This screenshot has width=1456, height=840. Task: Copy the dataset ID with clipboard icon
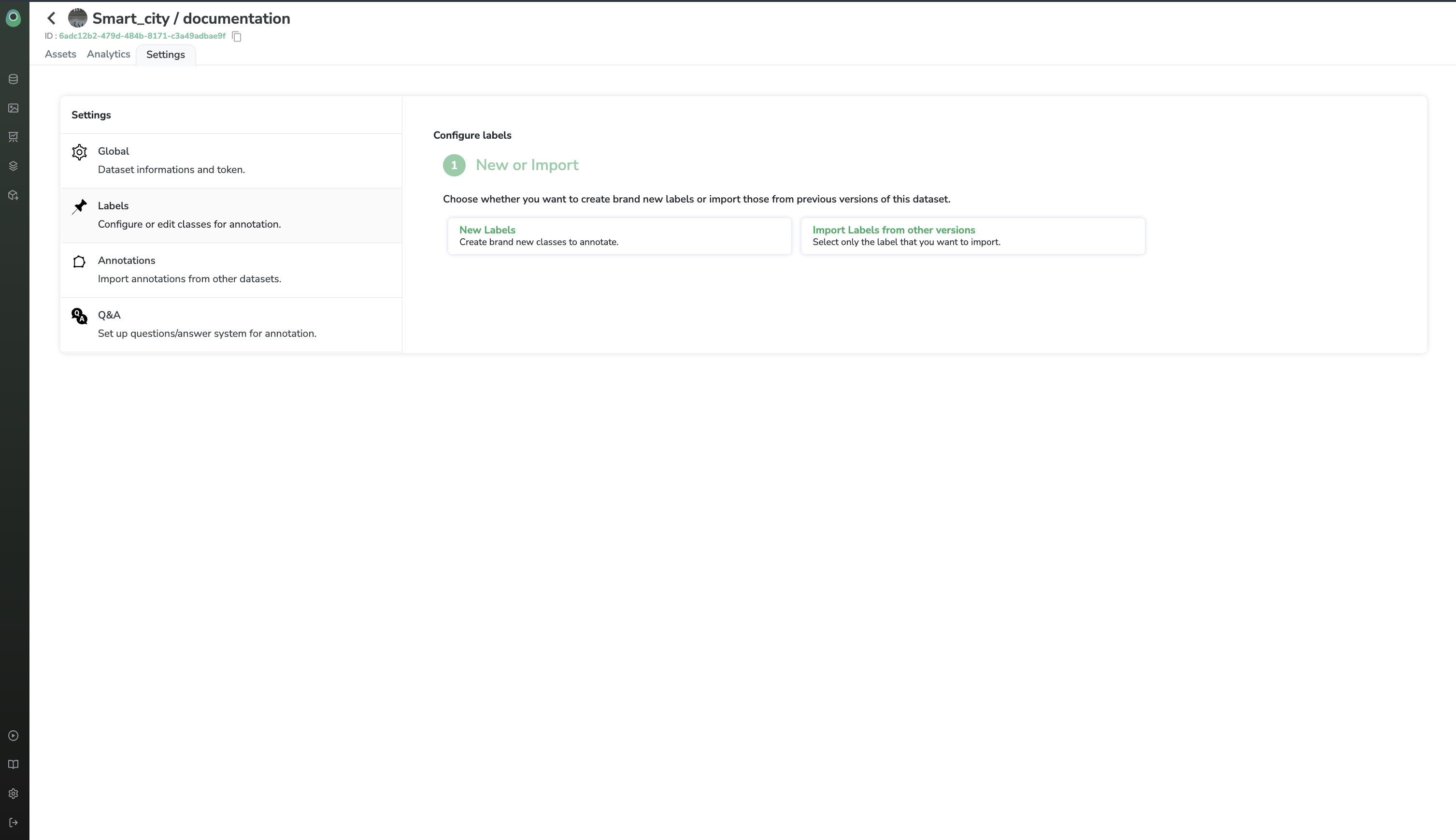[x=236, y=36]
